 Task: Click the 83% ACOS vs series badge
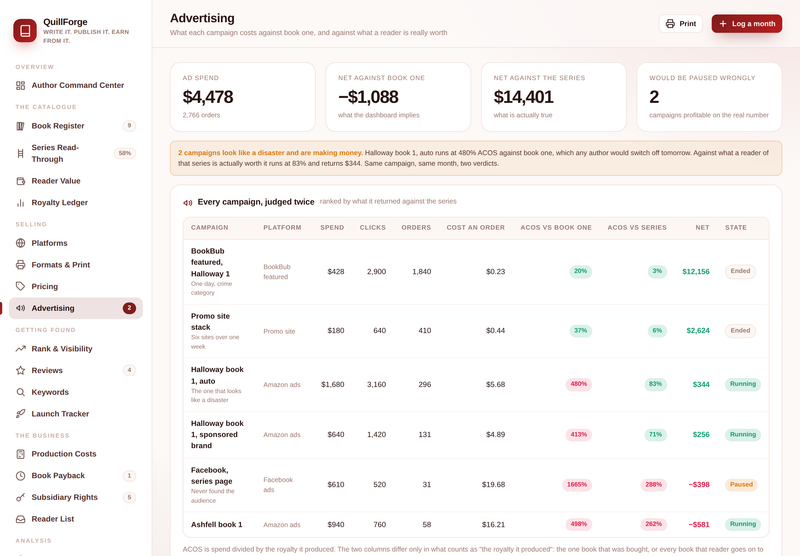click(655, 384)
